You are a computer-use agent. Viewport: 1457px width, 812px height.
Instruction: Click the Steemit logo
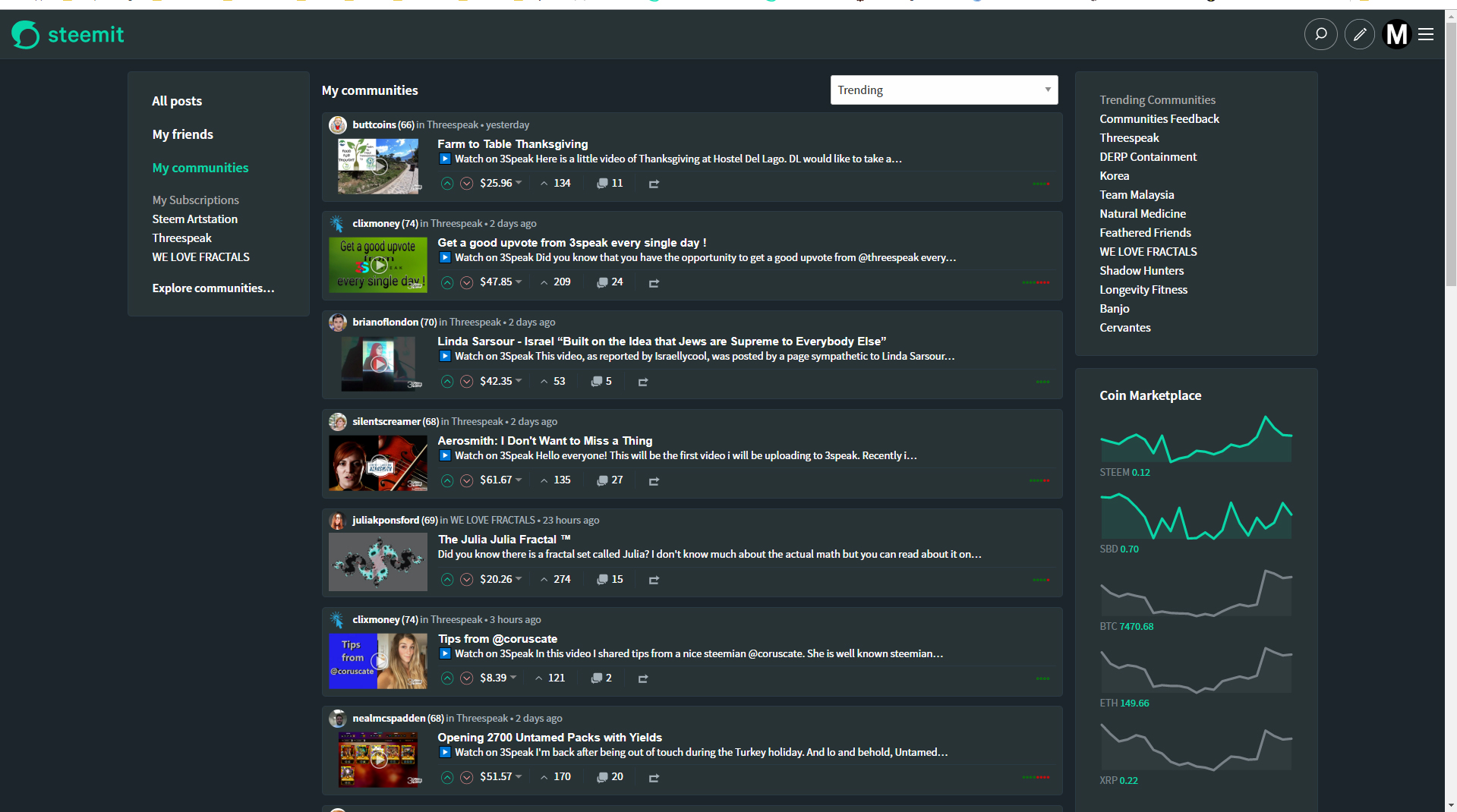68,34
